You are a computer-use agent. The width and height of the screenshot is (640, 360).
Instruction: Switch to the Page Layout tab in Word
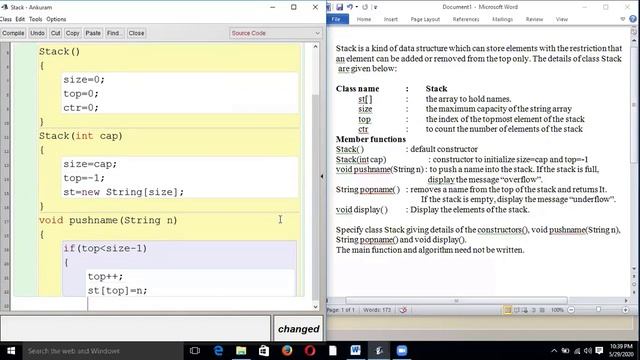coord(425,19)
